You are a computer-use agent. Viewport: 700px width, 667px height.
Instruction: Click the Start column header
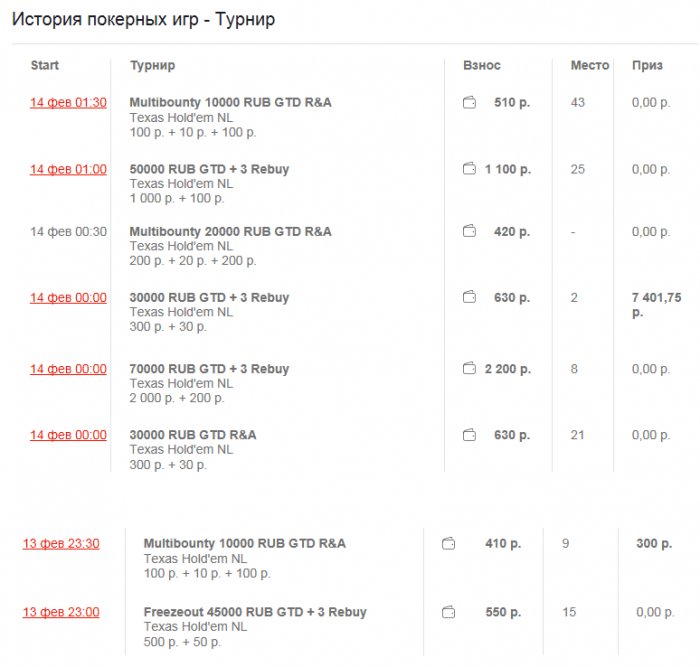coord(45,66)
